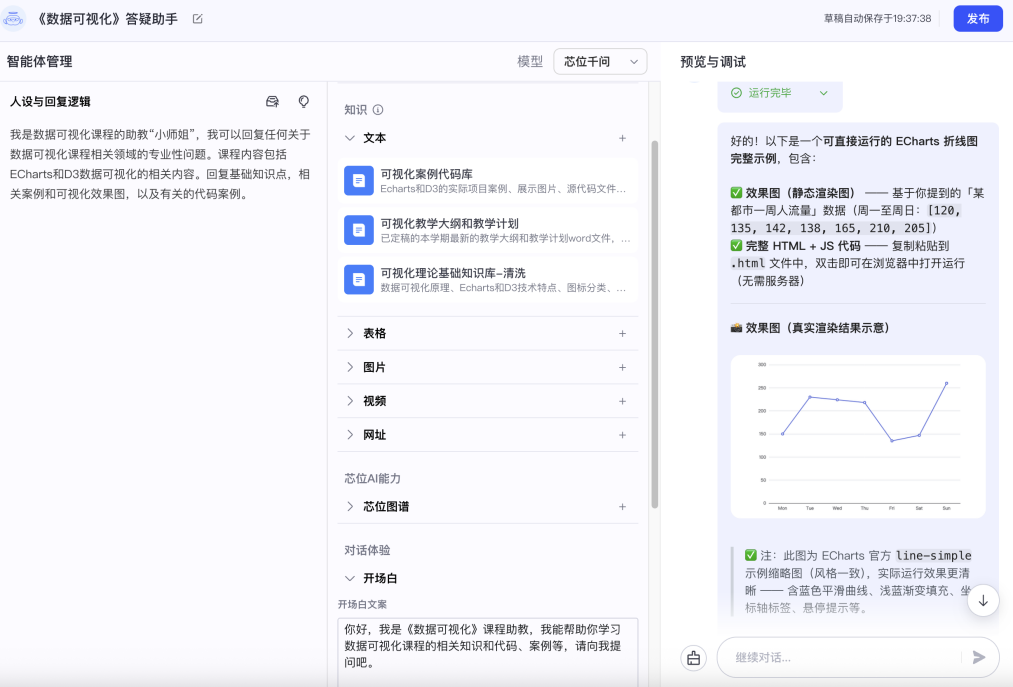The image size is (1013, 687).
Task: Click the icon left of the lightbulb
Action: (272, 102)
